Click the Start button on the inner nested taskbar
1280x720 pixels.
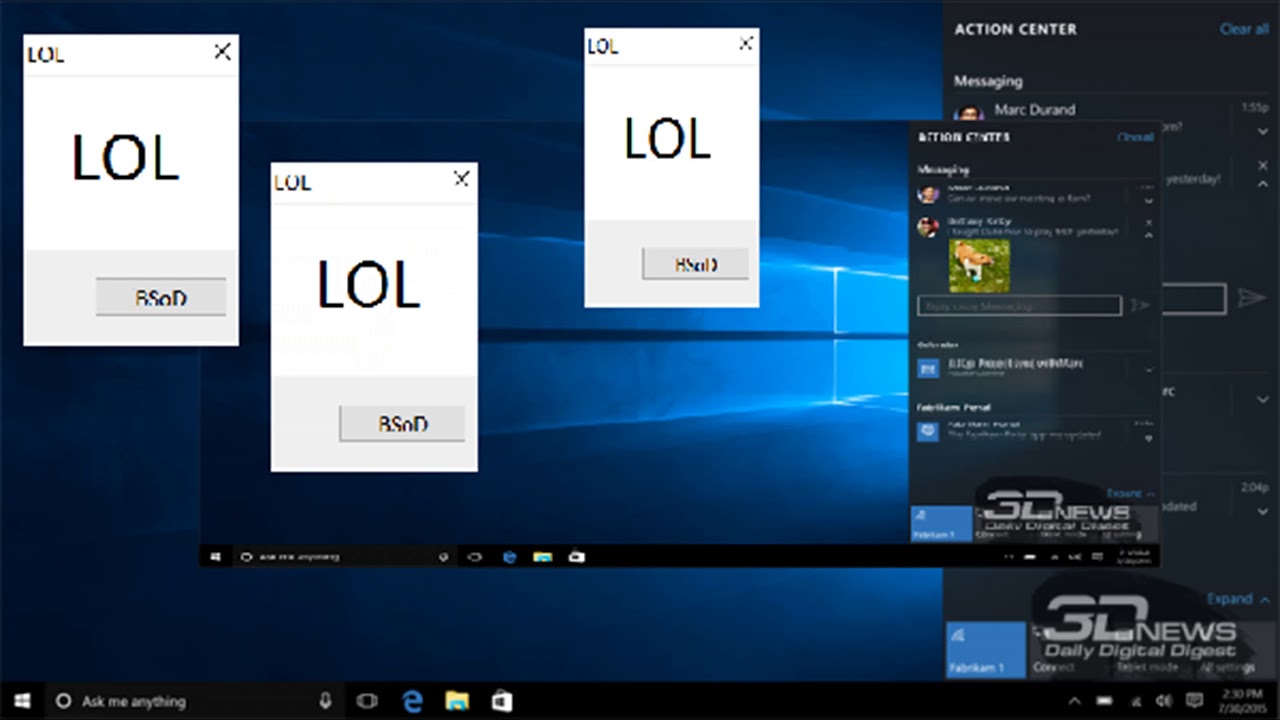[215, 557]
